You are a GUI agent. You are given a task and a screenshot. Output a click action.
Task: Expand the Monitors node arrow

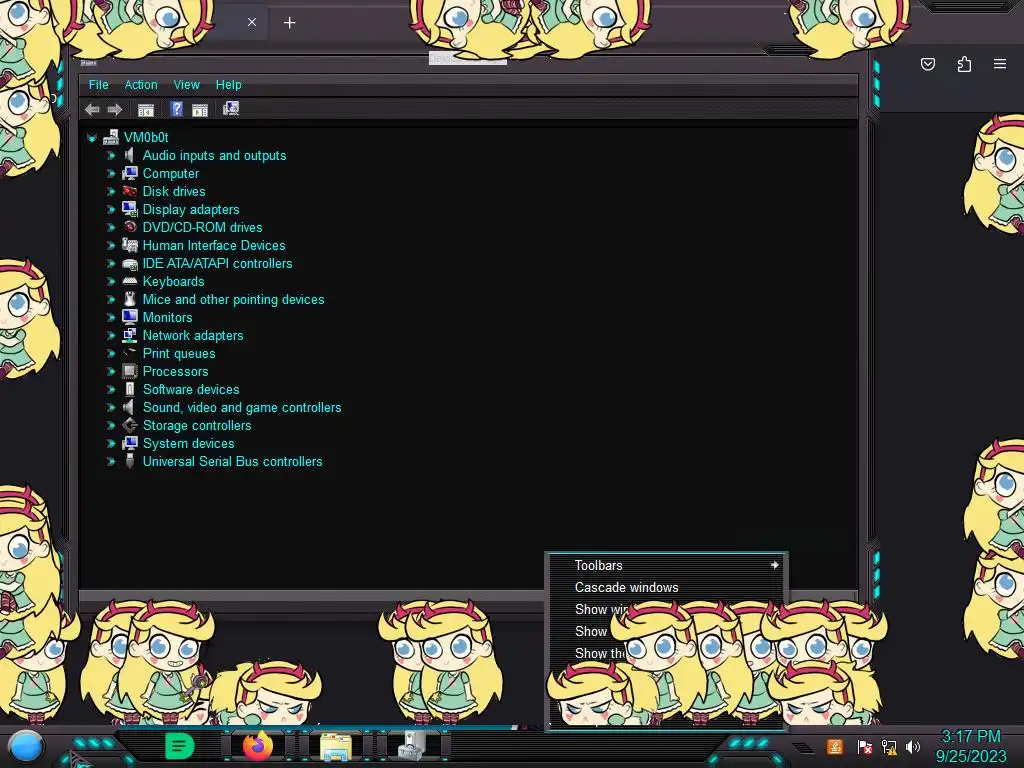point(111,317)
